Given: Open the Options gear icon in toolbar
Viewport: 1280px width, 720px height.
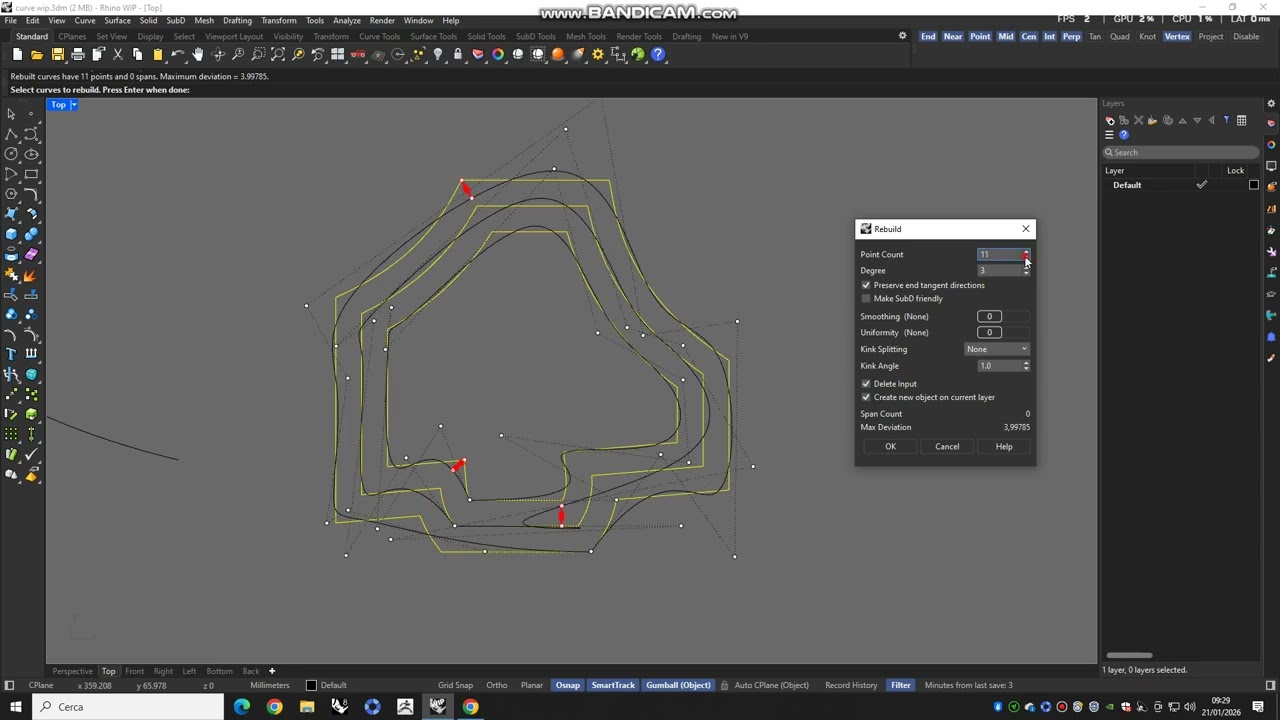Looking at the screenshot, I should click(598, 55).
